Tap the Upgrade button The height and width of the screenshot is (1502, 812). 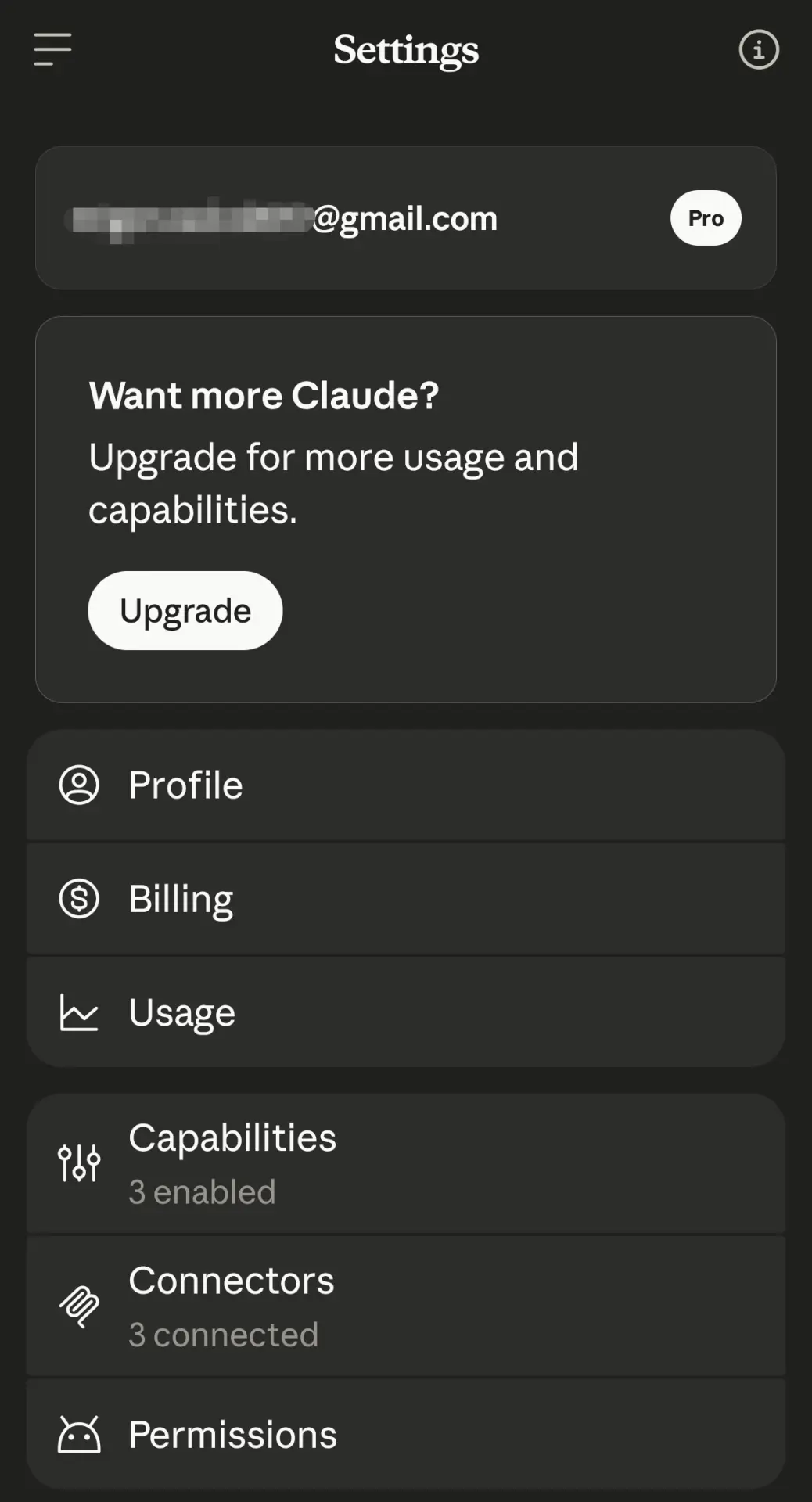[x=185, y=610]
